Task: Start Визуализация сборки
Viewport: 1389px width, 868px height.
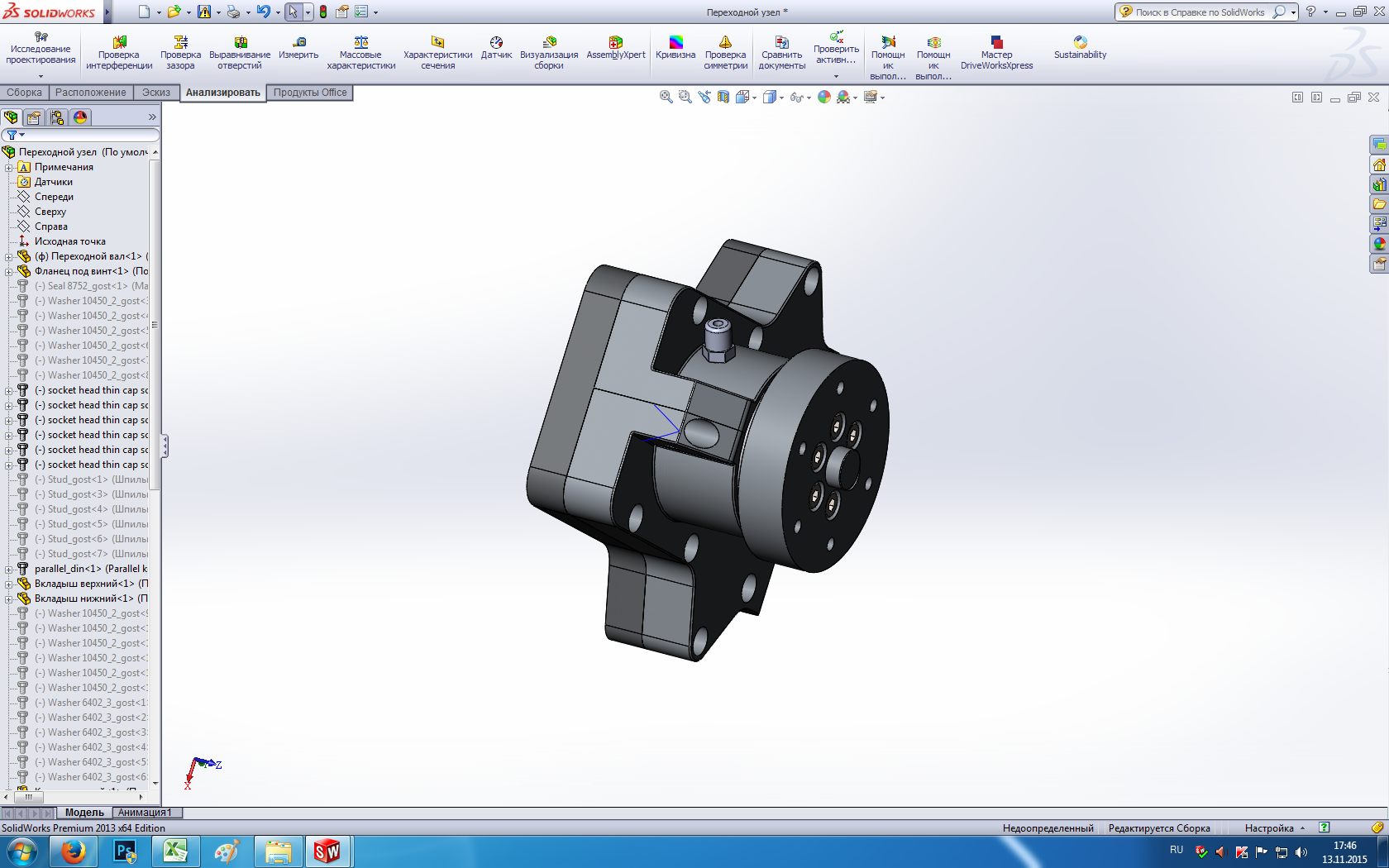Action: (x=549, y=54)
